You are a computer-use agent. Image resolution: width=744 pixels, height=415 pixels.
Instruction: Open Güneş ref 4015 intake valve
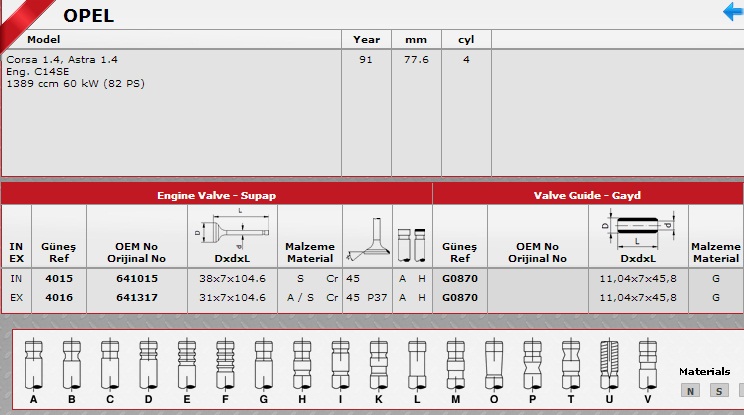click(x=59, y=279)
